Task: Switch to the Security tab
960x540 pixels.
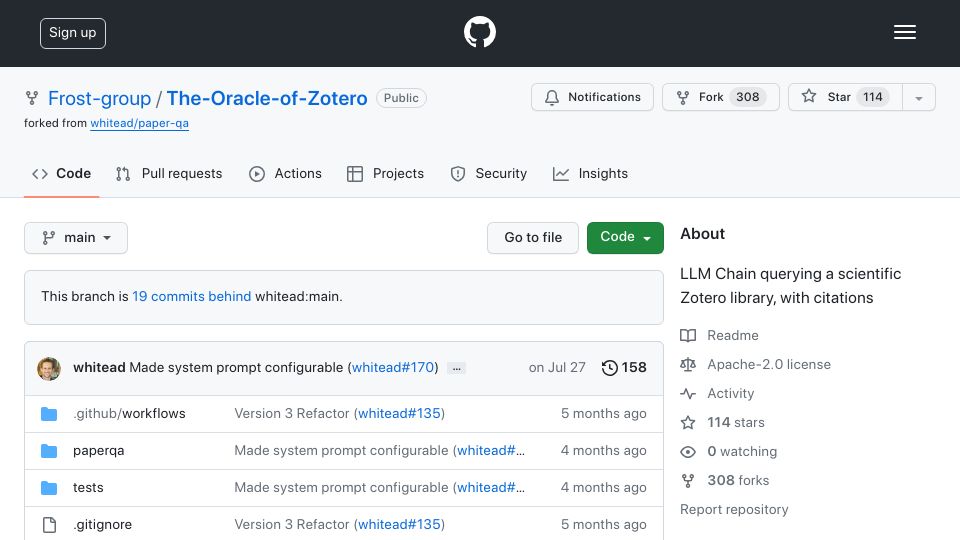Action: click(x=489, y=174)
